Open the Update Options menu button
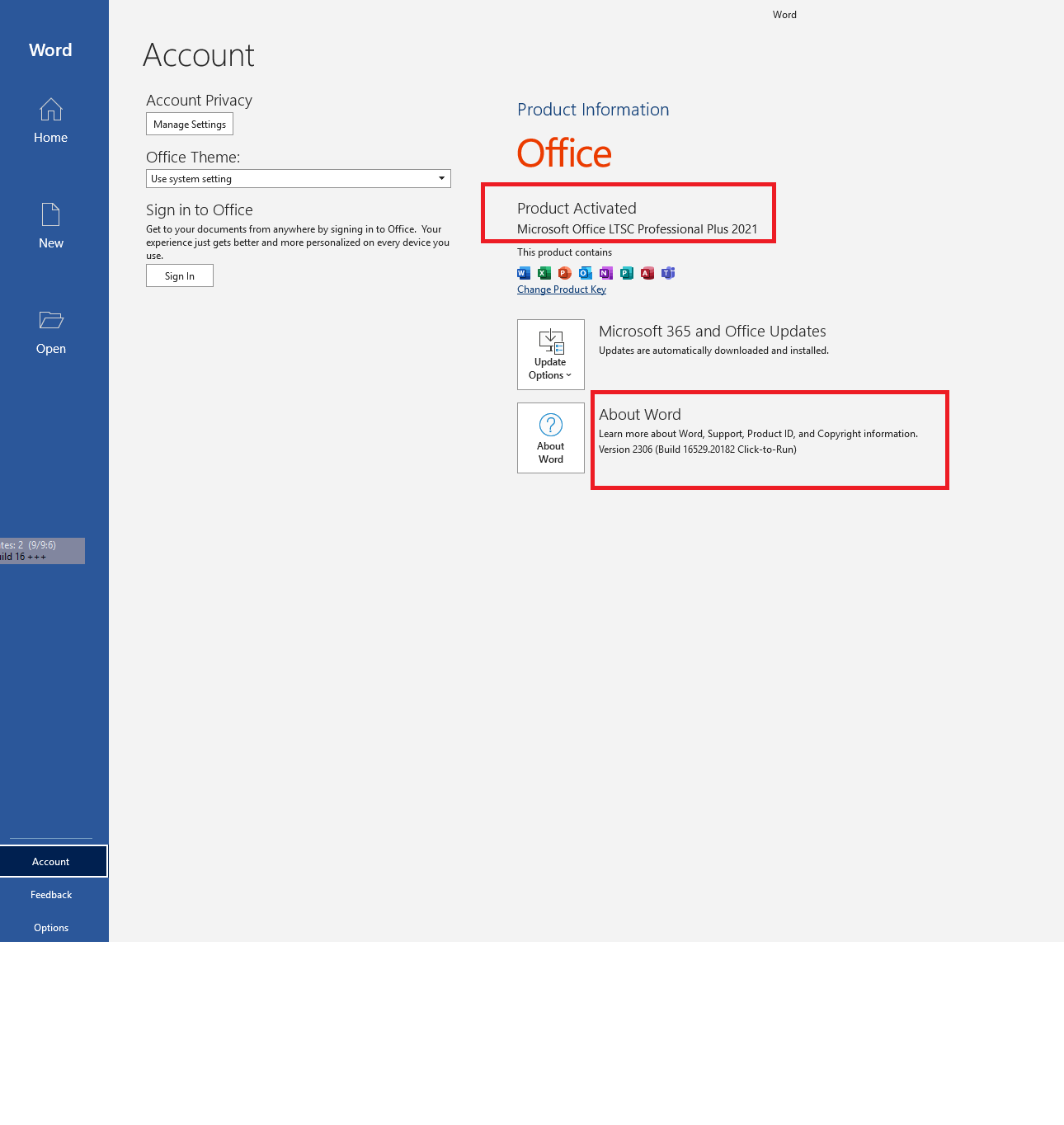 [x=551, y=355]
